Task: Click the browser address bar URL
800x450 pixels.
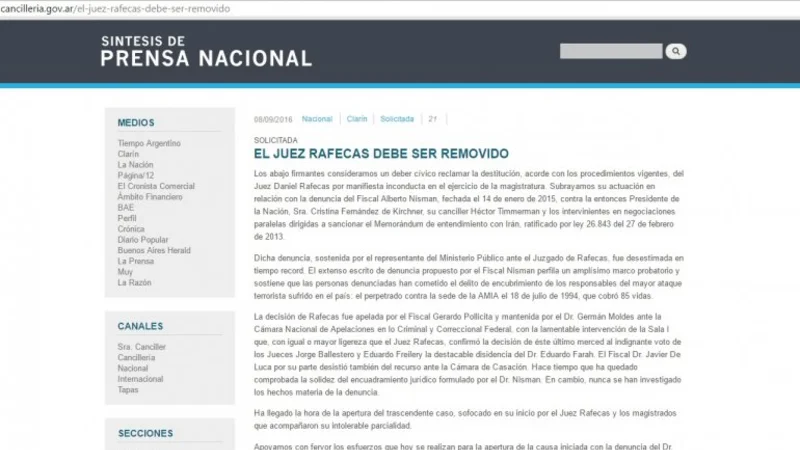Action: [x=115, y=9]
